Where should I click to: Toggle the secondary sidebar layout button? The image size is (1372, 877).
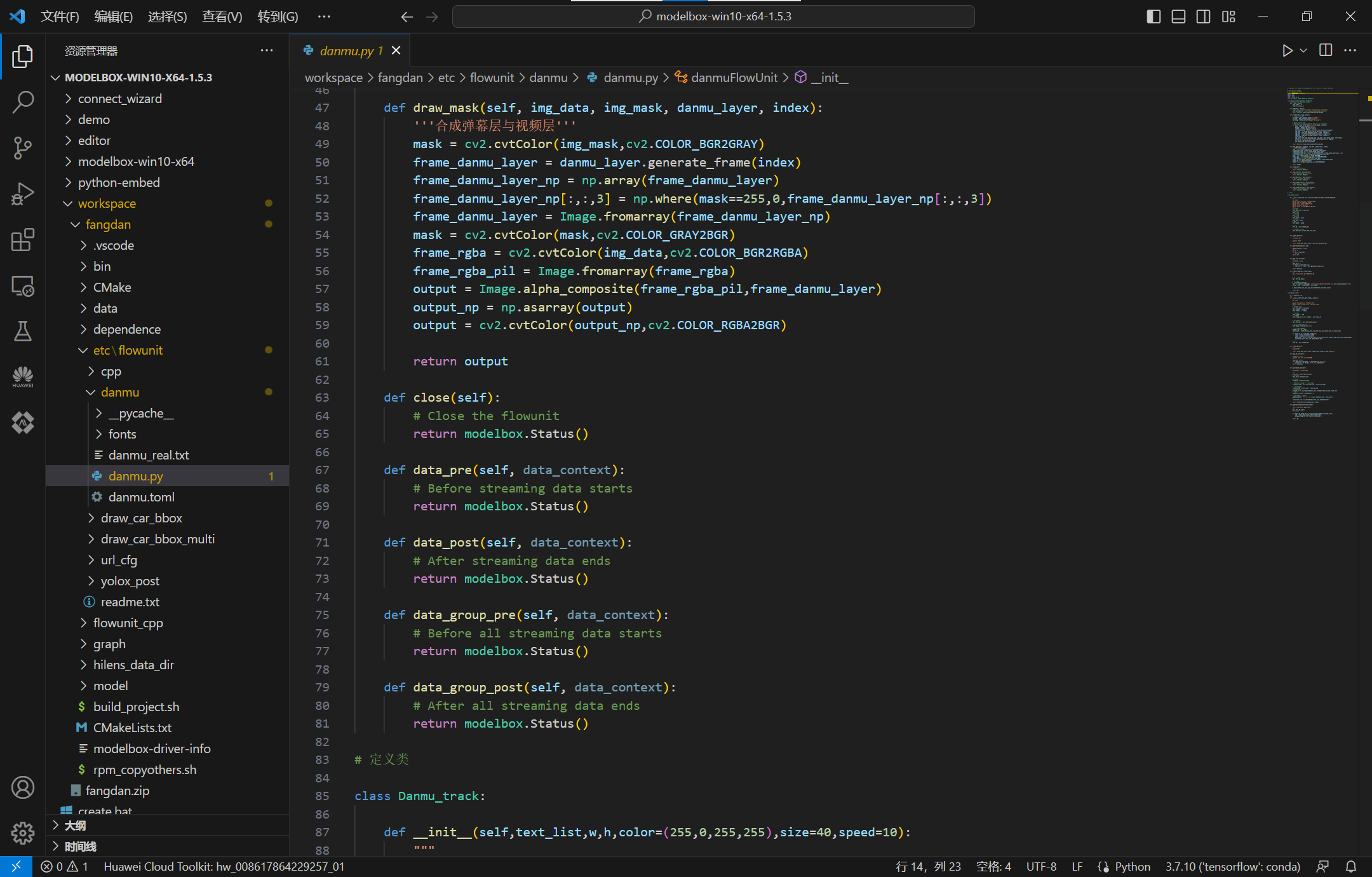pyautogui.click(x=1203, y=17)
